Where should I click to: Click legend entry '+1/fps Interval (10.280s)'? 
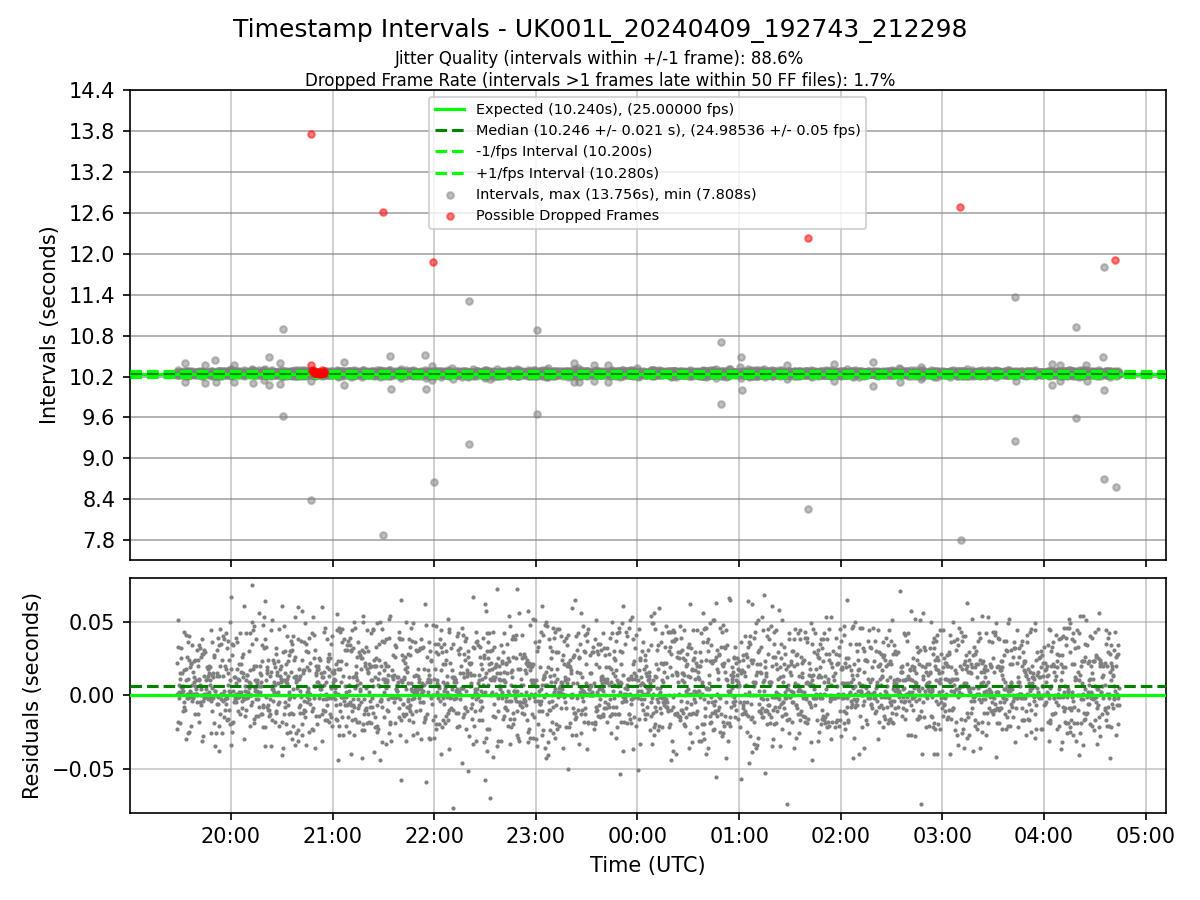[x=565, y=173]
